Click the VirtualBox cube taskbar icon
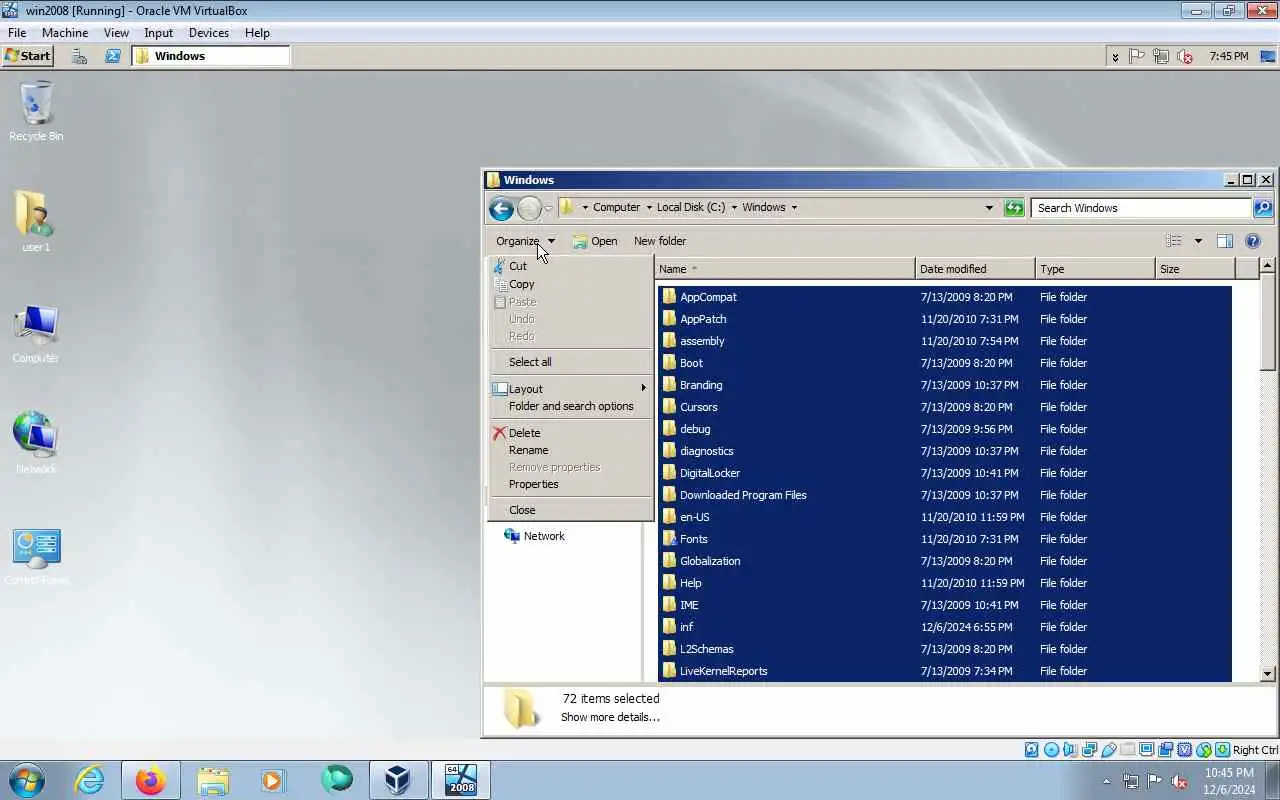The width and height of the screenshot is (1280, 800). point(398,780)
